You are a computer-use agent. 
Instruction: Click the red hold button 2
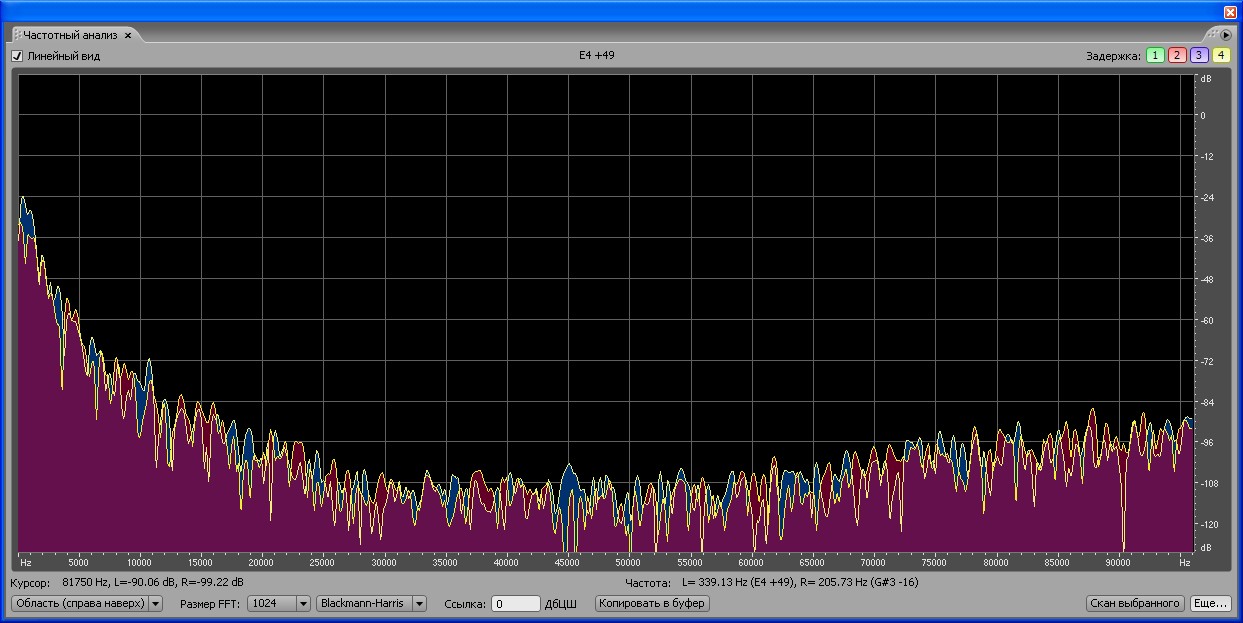tap(1177, 56)
